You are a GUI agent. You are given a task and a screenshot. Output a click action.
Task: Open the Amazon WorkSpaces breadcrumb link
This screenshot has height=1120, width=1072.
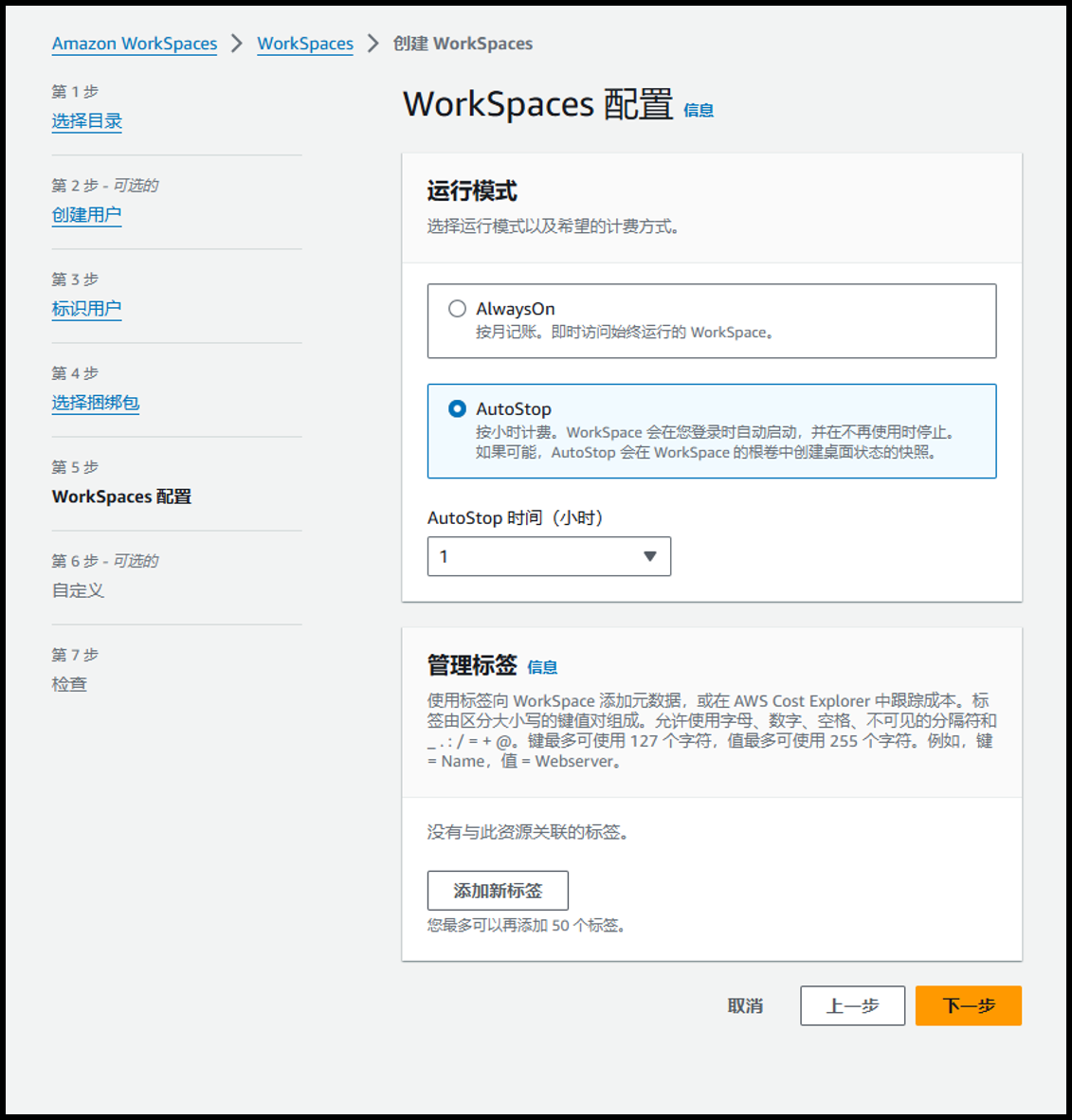[x=135, y=44]
